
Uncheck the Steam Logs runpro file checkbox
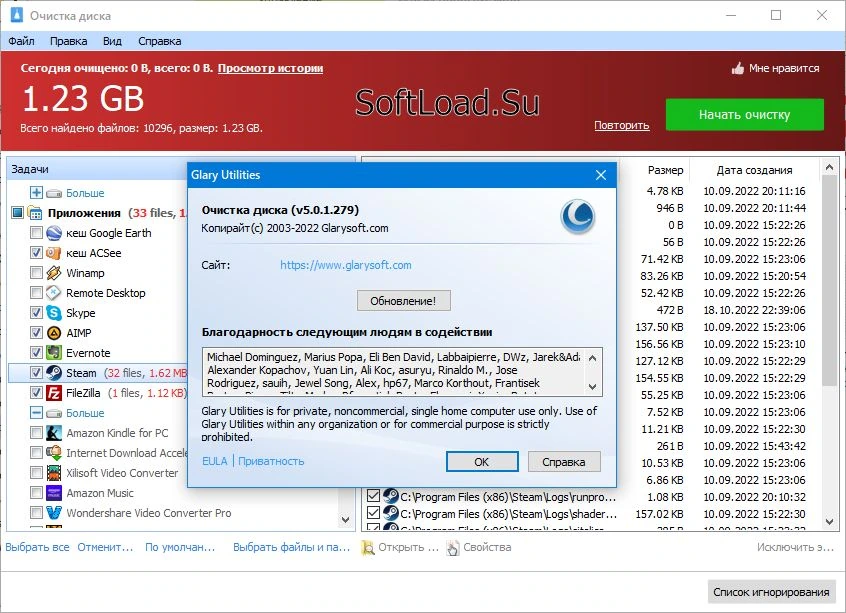point(373,496)
